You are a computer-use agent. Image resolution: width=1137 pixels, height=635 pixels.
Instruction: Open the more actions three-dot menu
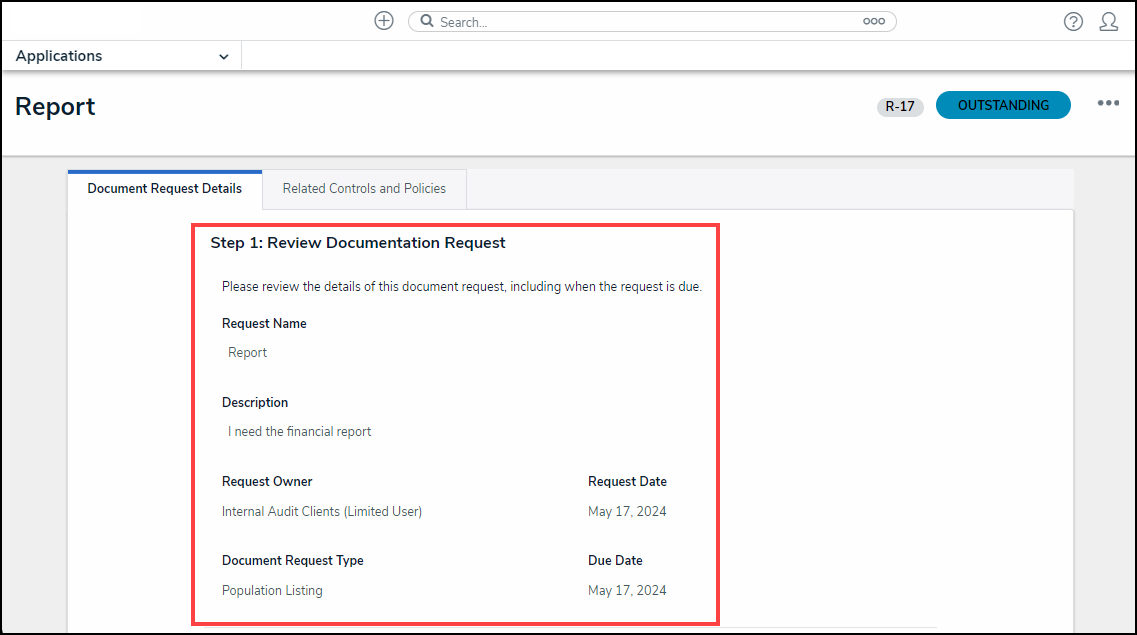(1108, 104)
